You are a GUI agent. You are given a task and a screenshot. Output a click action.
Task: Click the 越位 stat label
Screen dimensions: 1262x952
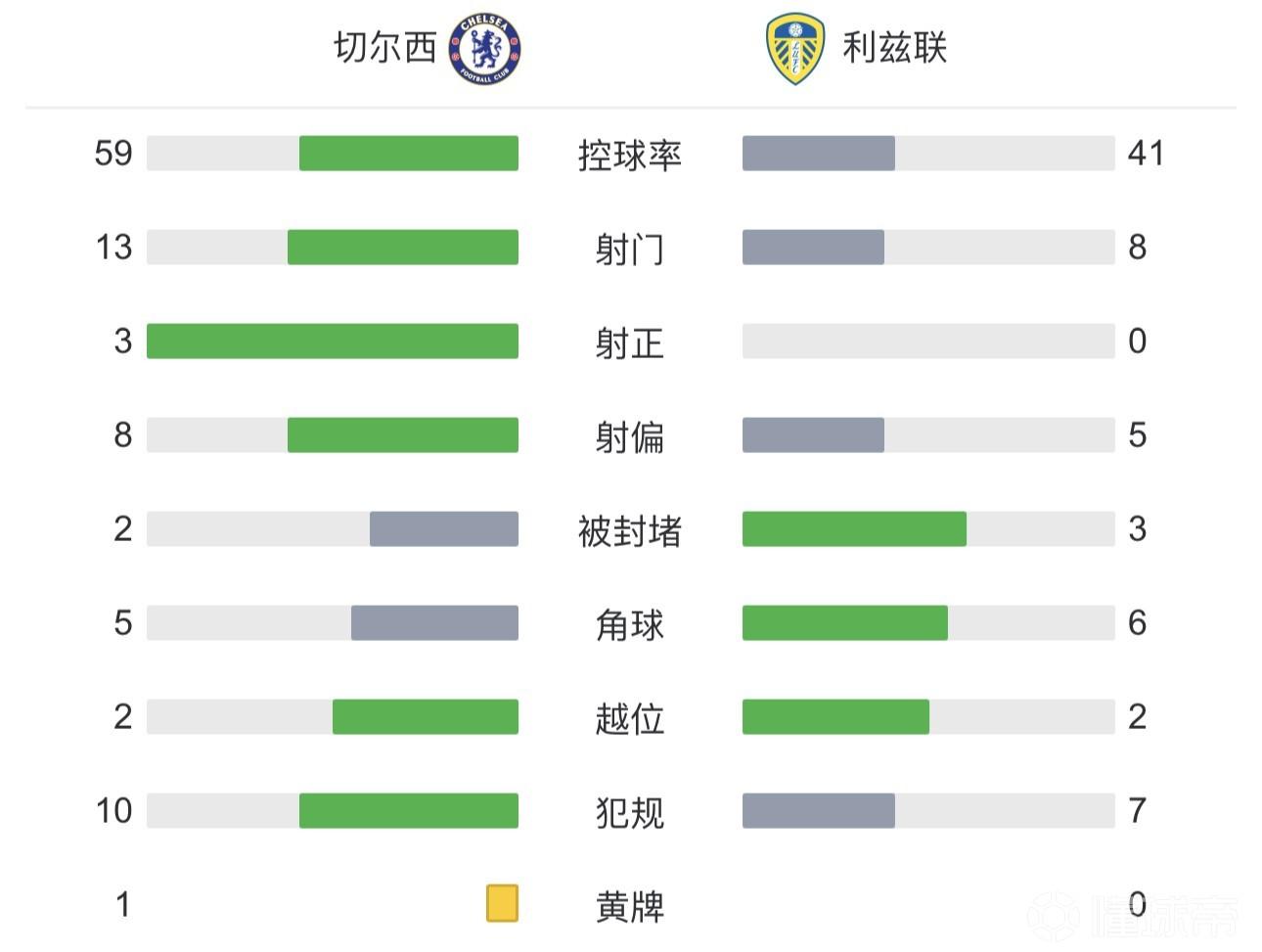[x=629, y=718]
